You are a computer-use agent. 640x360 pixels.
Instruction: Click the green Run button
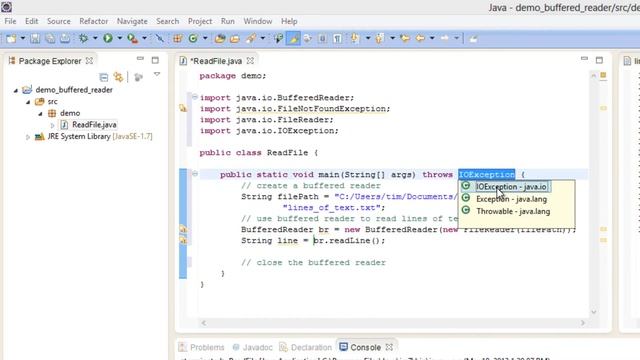[108, 38]
